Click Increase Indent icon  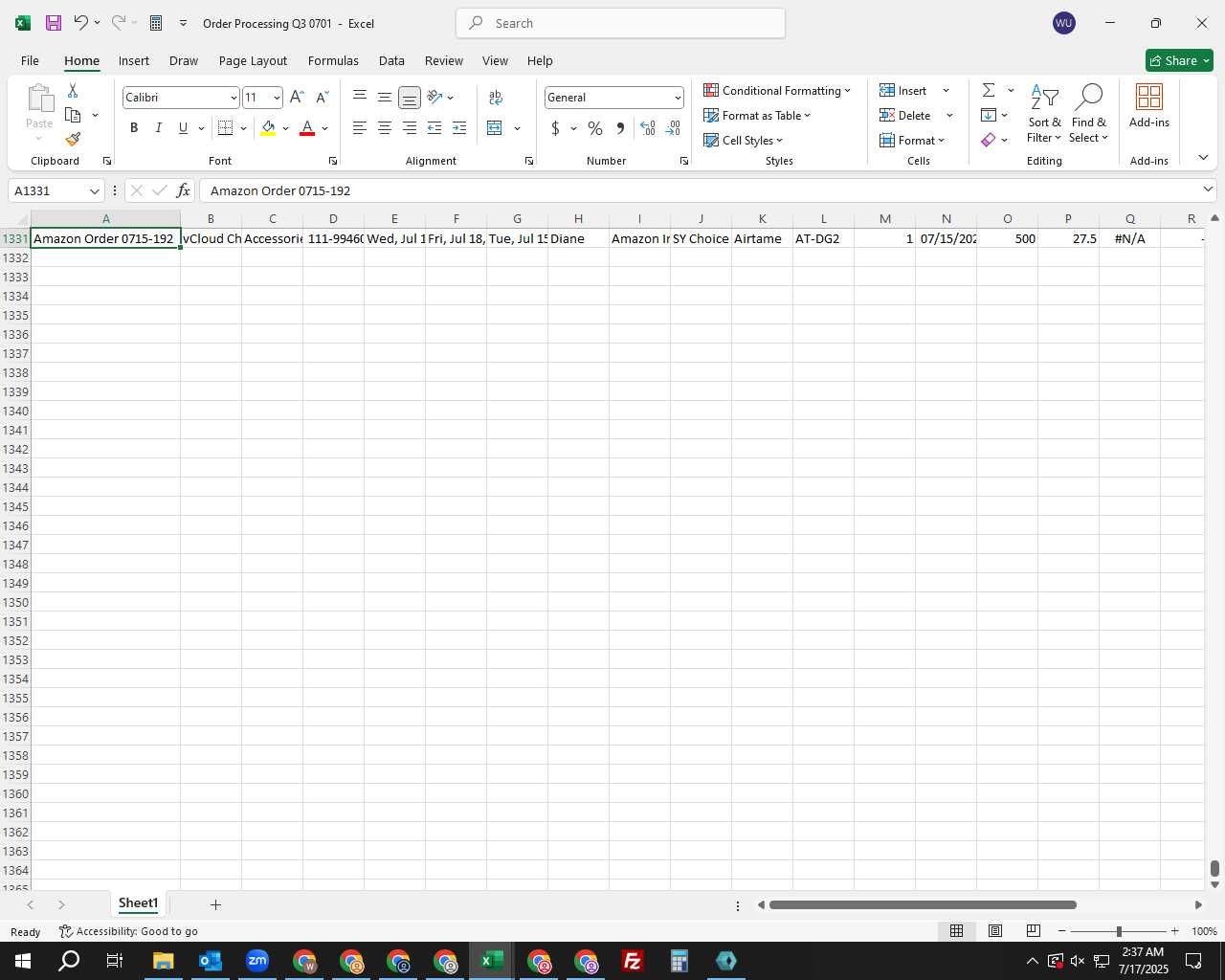459,128
